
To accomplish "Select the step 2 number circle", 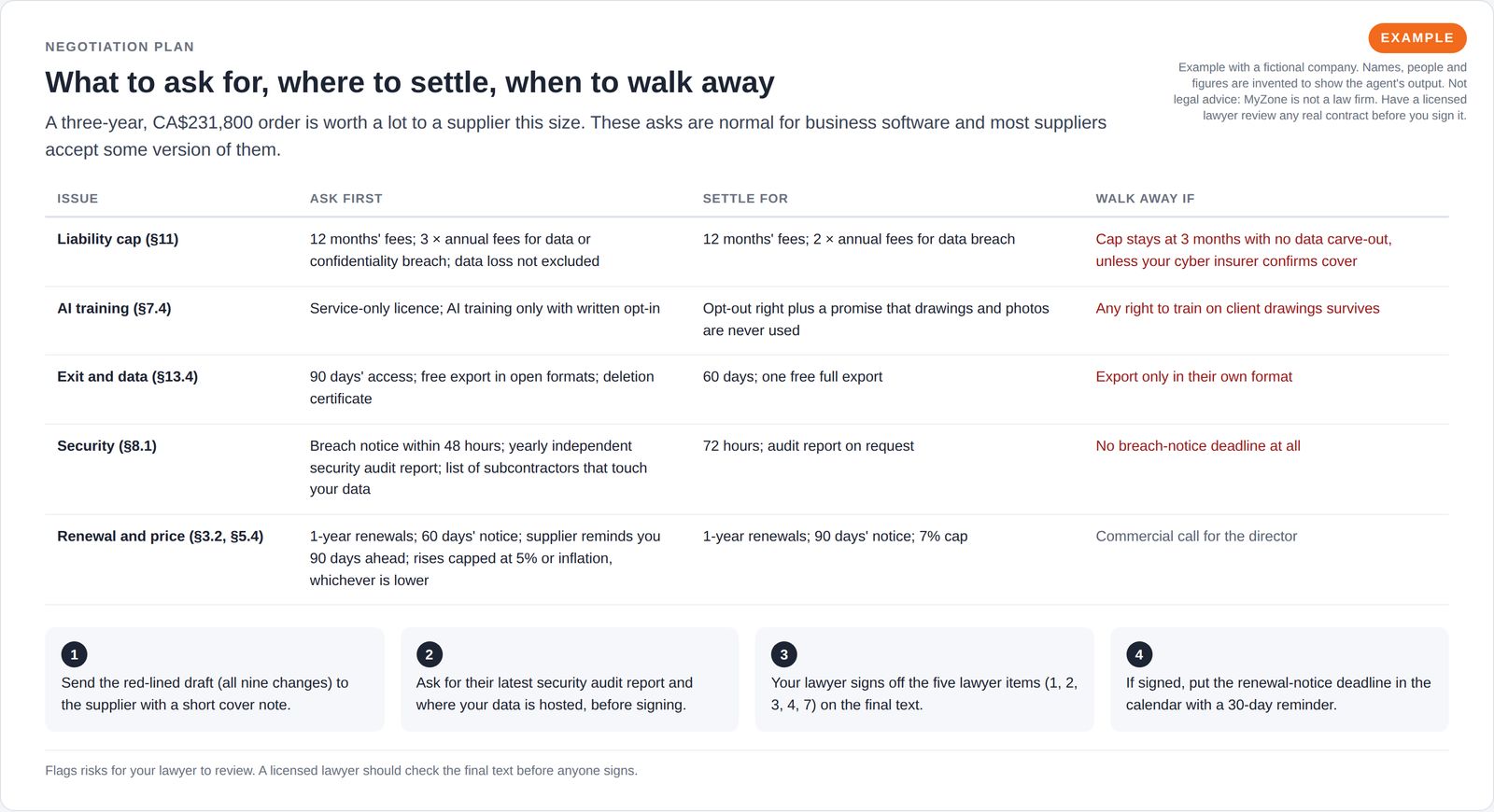I will (x=429, y=654).
